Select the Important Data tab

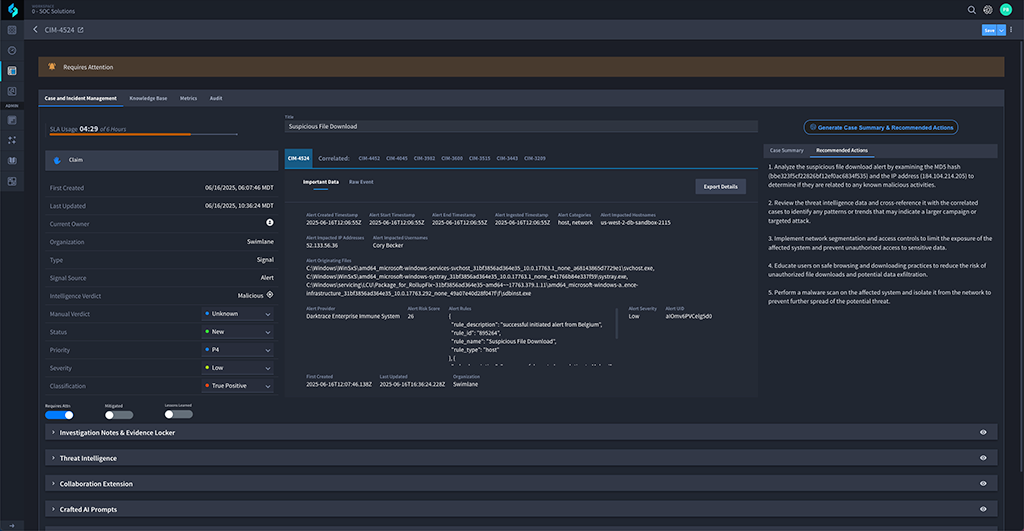coord(321,182)
